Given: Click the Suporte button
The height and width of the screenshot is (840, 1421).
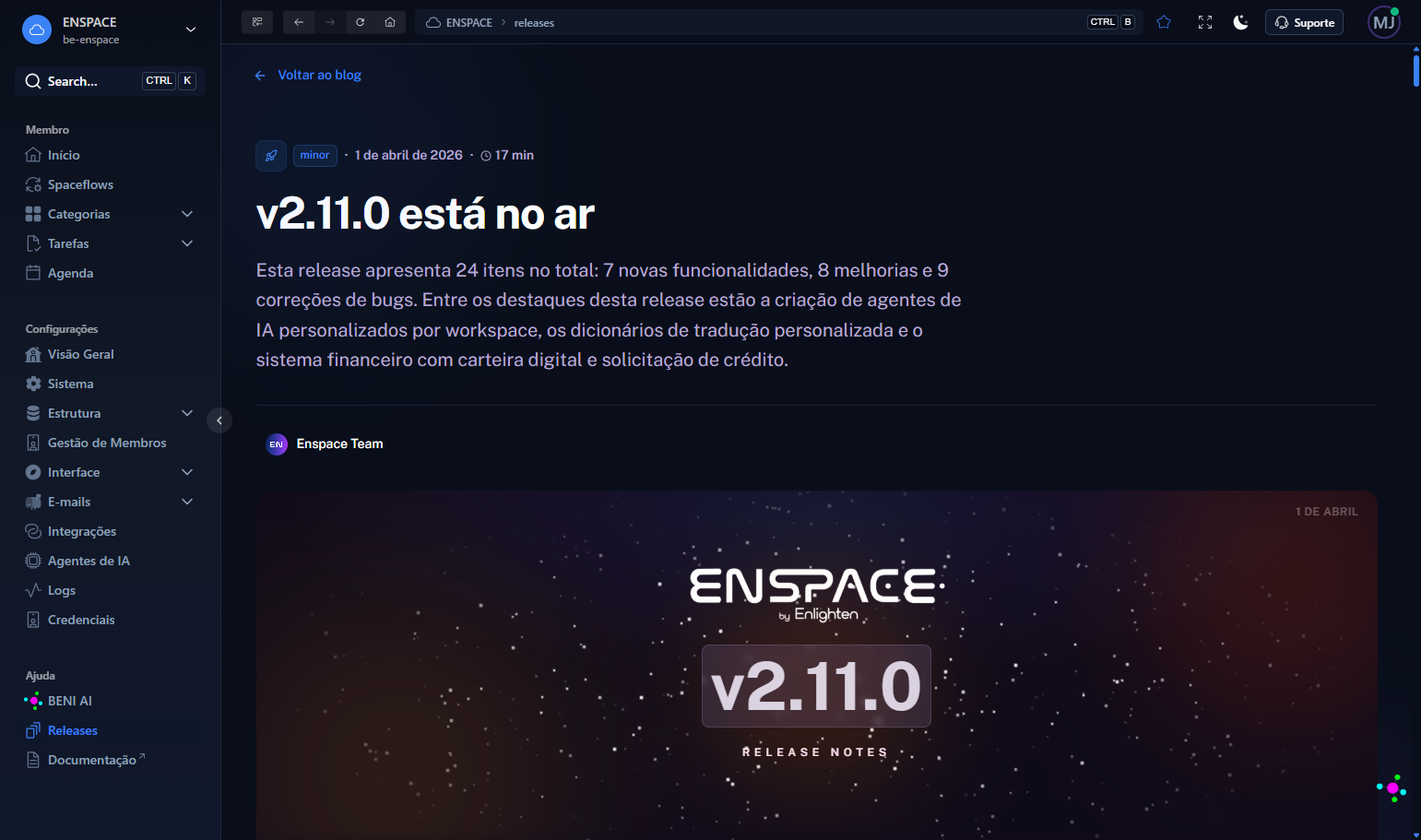Looking at the screenshot, I should [1304, 22].
